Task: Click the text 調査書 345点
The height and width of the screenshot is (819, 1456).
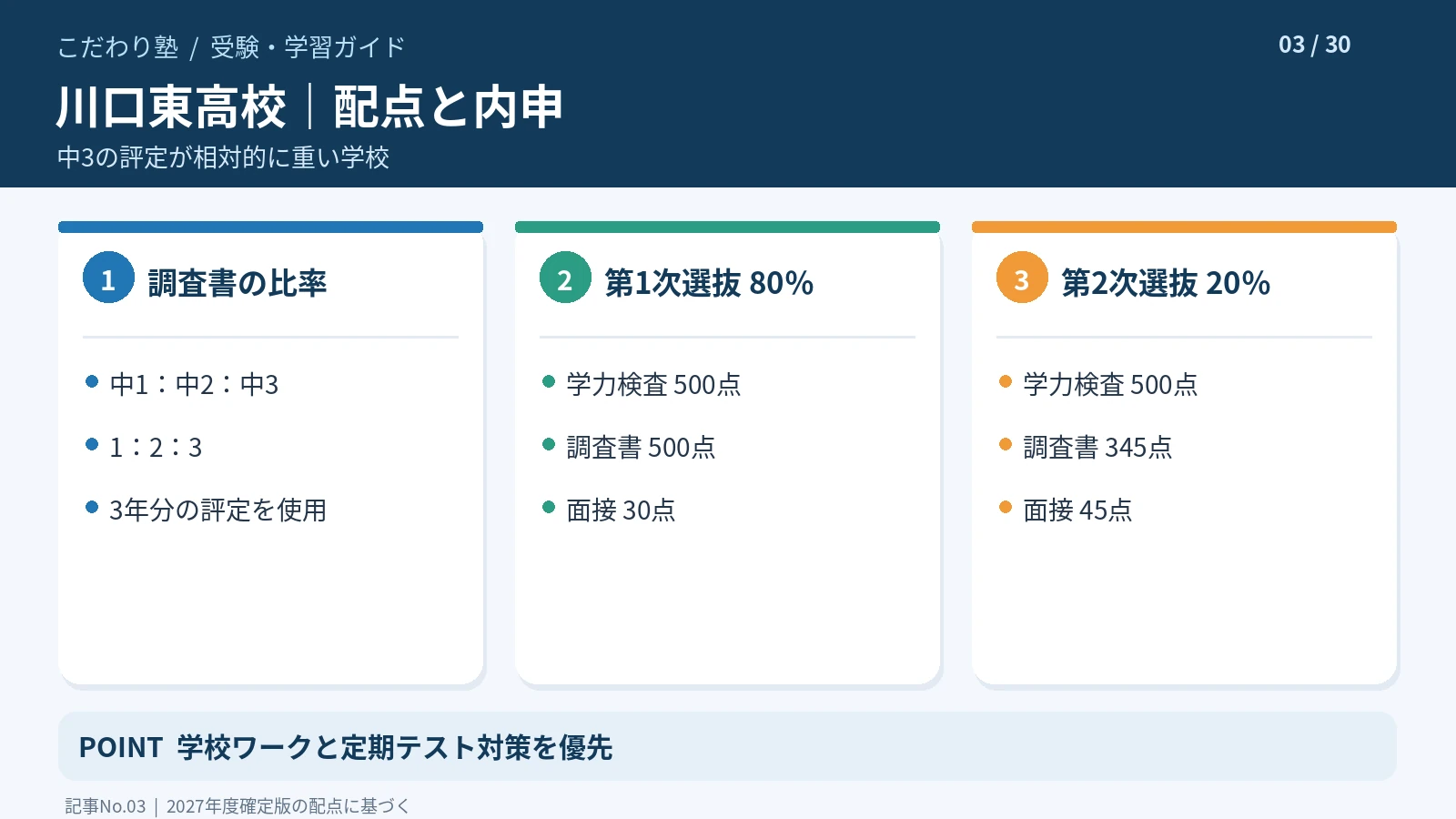Action: click(x=1097, y=447)
